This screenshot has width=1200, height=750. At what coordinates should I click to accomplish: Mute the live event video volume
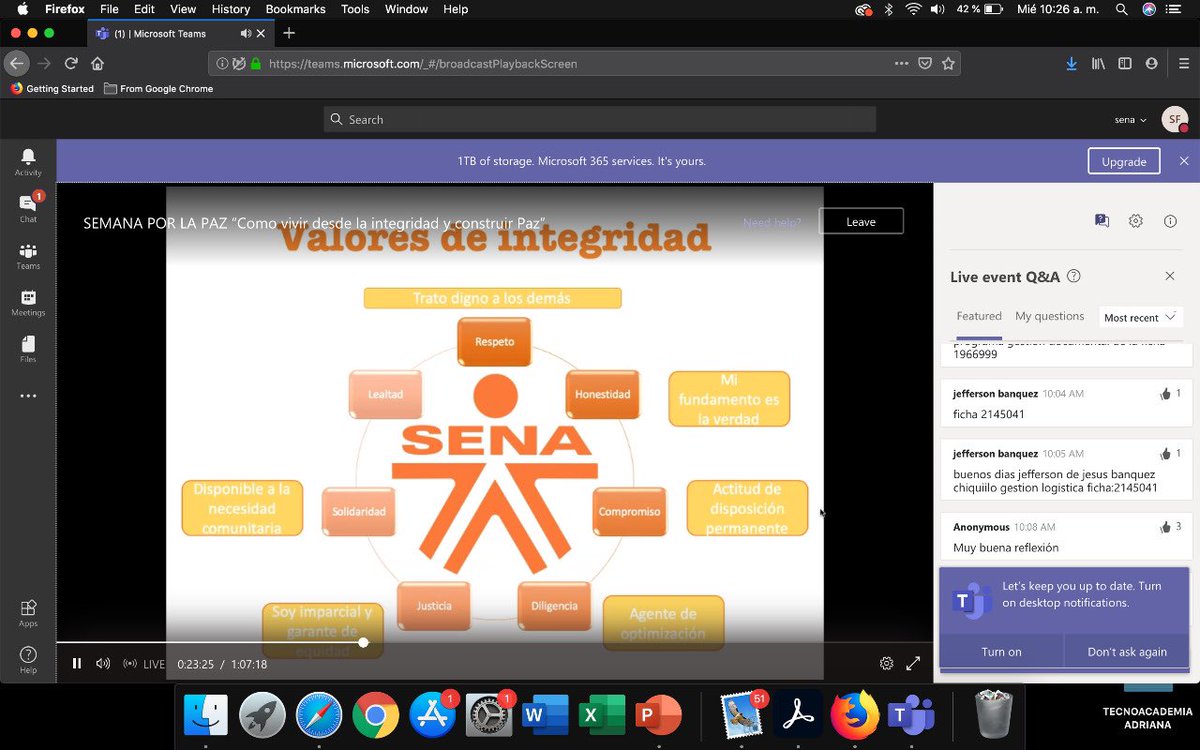tap(103, 663)
